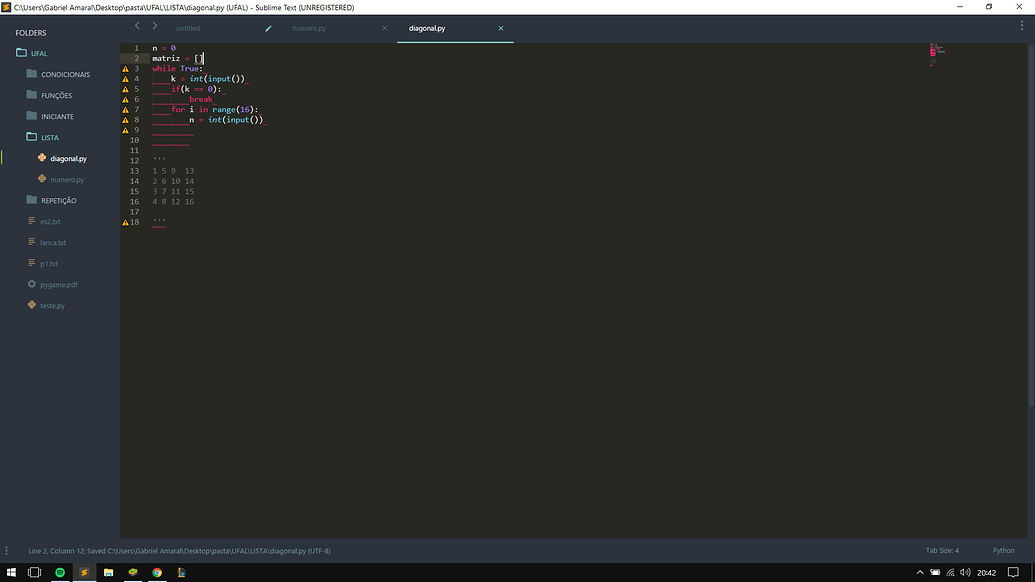Switch to the numero.py tab
1035x582 pixels.
310,28
